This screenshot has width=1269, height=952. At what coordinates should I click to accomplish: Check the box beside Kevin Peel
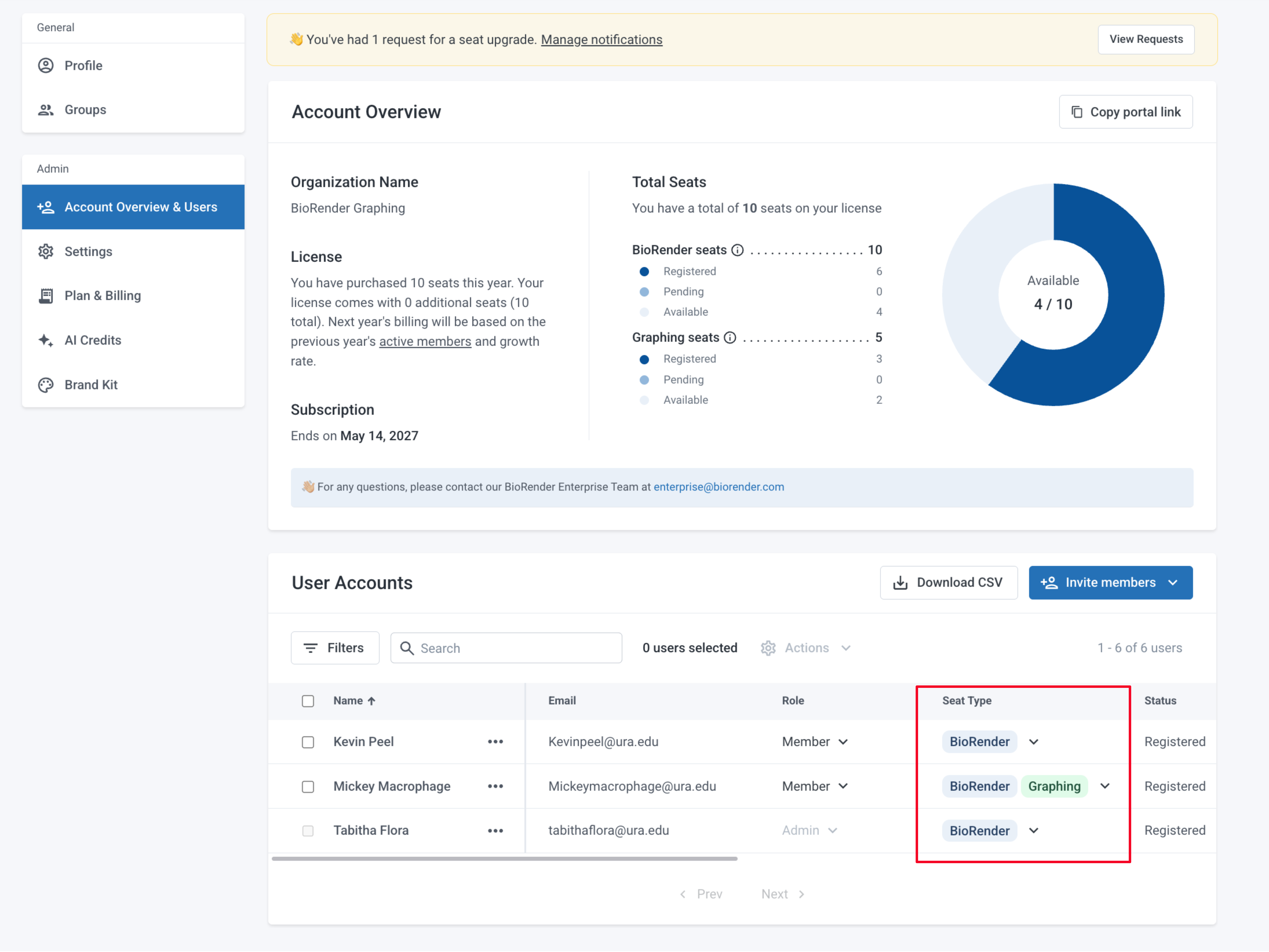tap(308, 743)
